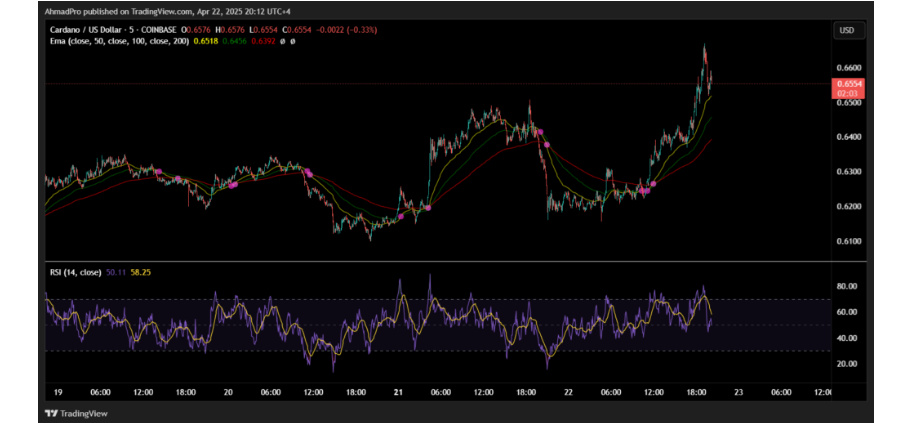The height and width of the screenshot is (423, 907).
Task: Click the 0.6200 price axis label
Action: pyautogui.click(x=847, y=207)
